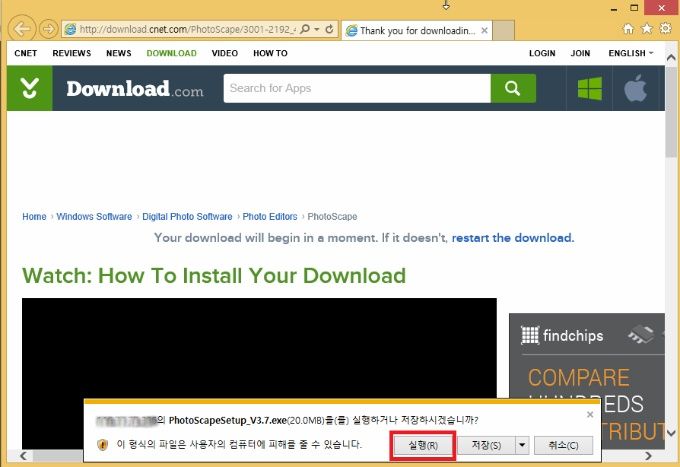Click the Cancel (취소) button

(x=563, y=445)
